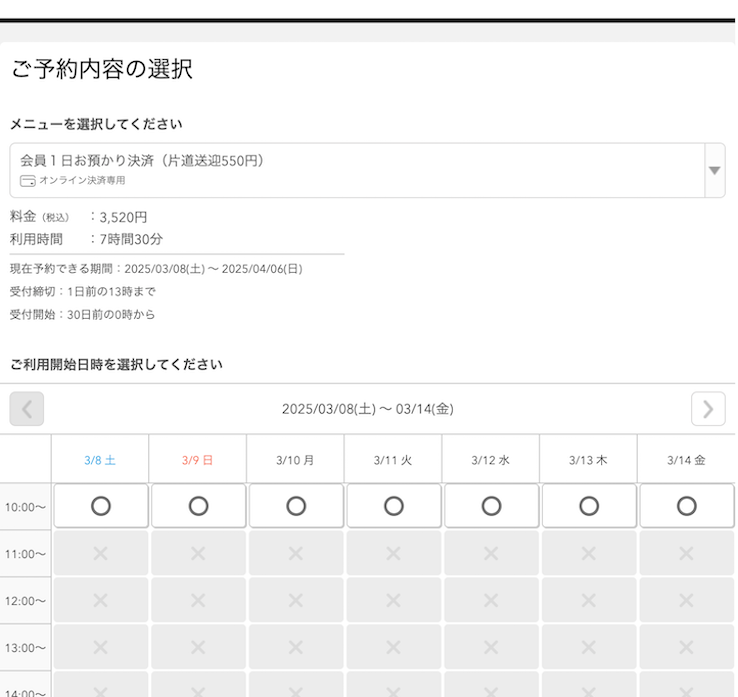Select the 10:00 slot on 3/10 Monday
The image size is (738, 697).
296,506
